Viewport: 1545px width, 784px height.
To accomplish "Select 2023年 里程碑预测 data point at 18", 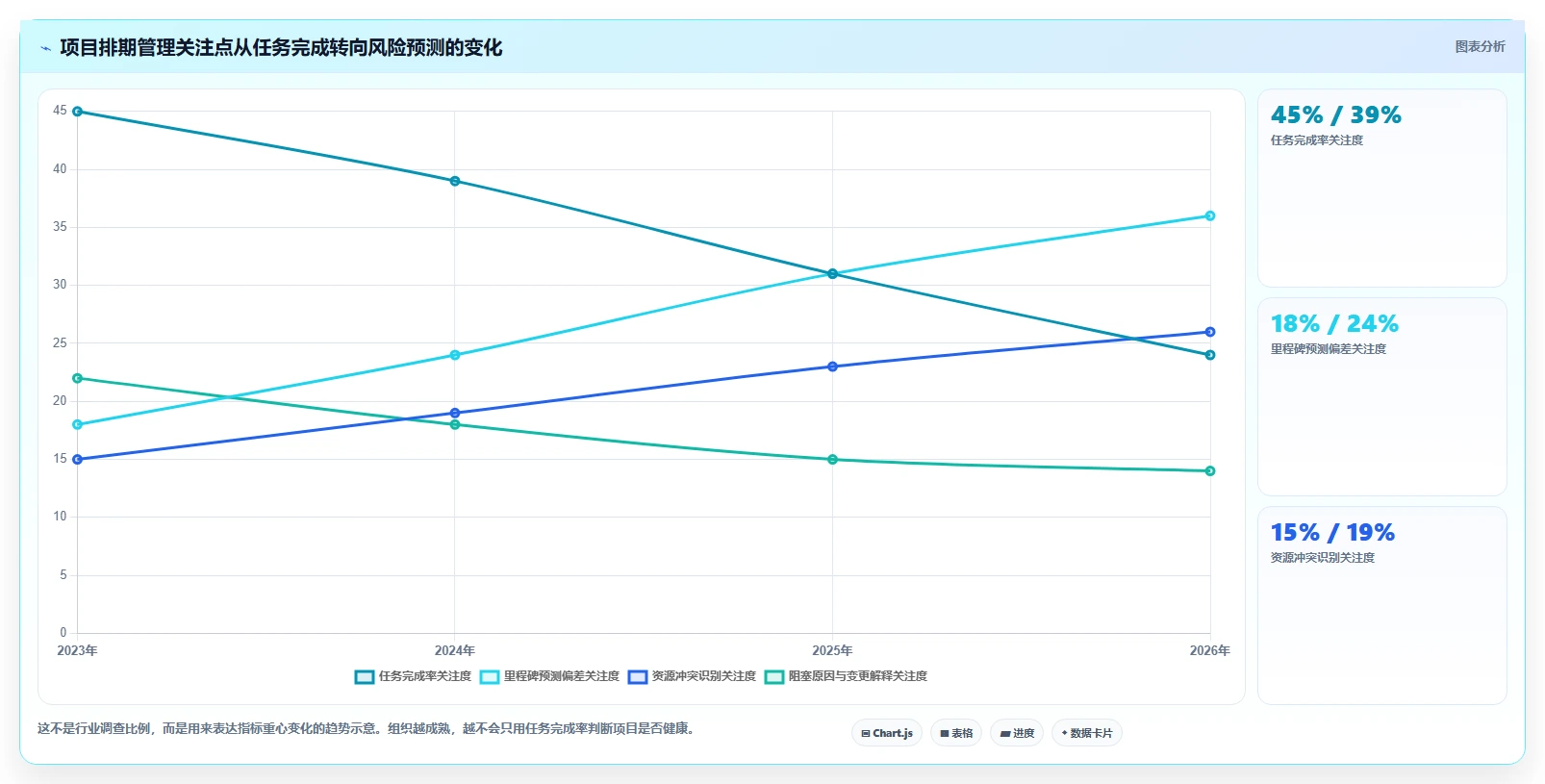I will (x=77, y=424).
